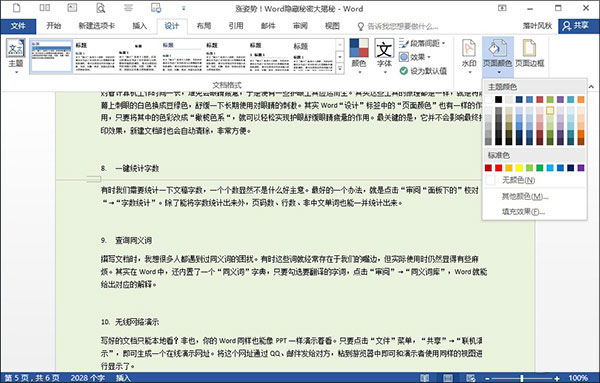Switch to the 布局 layout tab

[204, 26]
